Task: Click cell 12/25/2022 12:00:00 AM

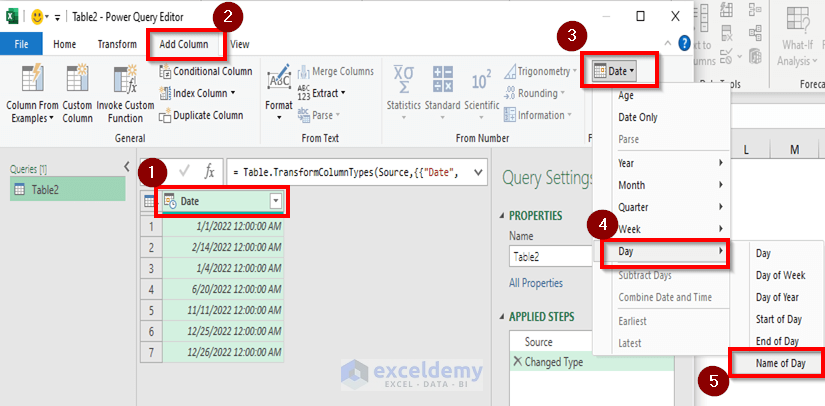Action: tap(223, 331)
